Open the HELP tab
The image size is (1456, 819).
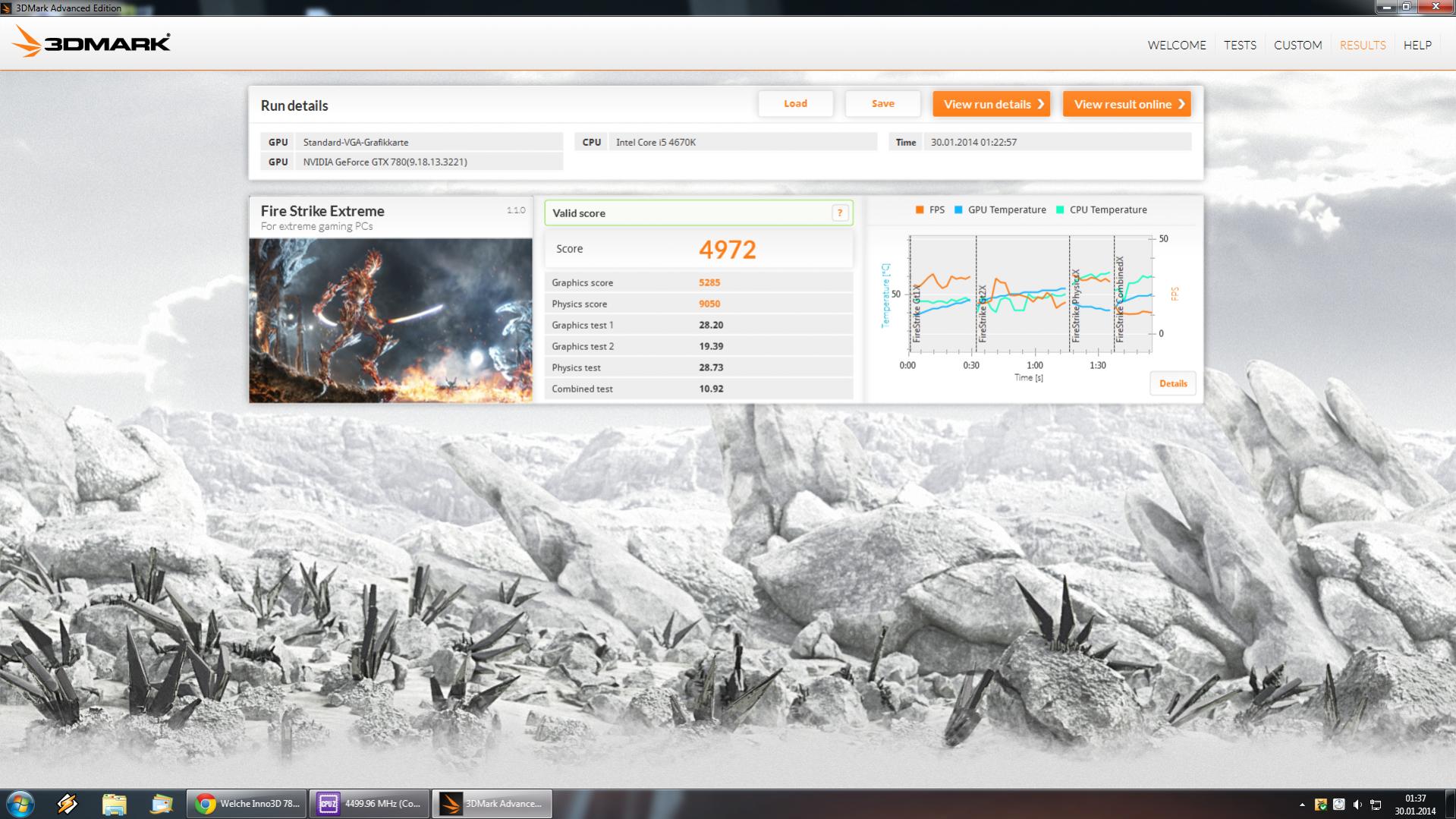(x=1417, y=45)
